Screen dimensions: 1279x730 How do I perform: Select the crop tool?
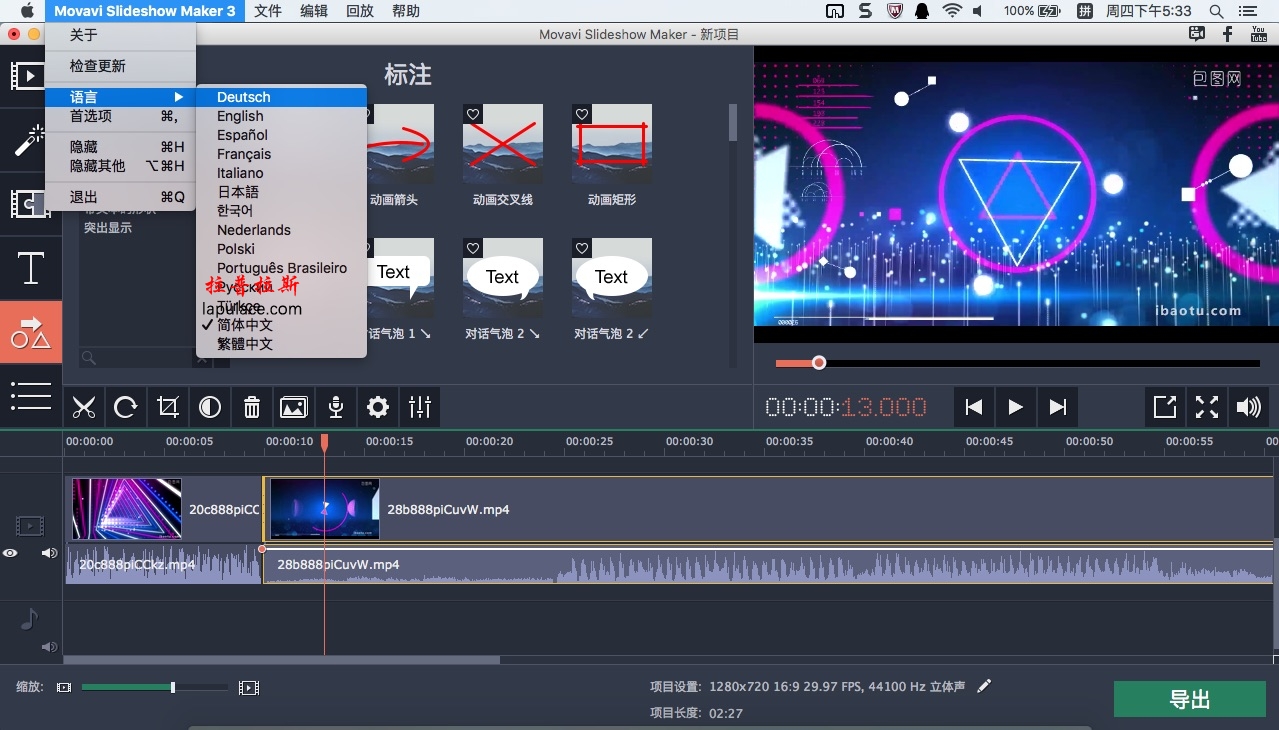[x=168, y=407]
